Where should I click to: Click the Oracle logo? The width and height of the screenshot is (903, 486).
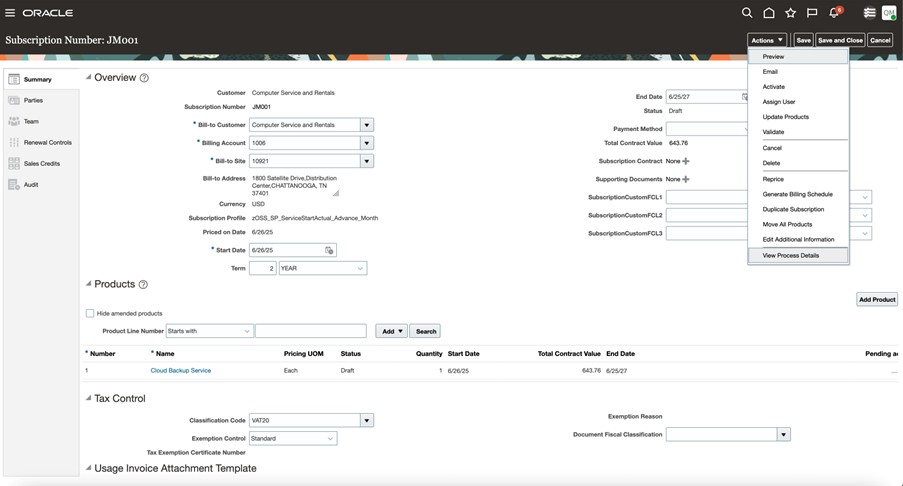click(48, 13)
